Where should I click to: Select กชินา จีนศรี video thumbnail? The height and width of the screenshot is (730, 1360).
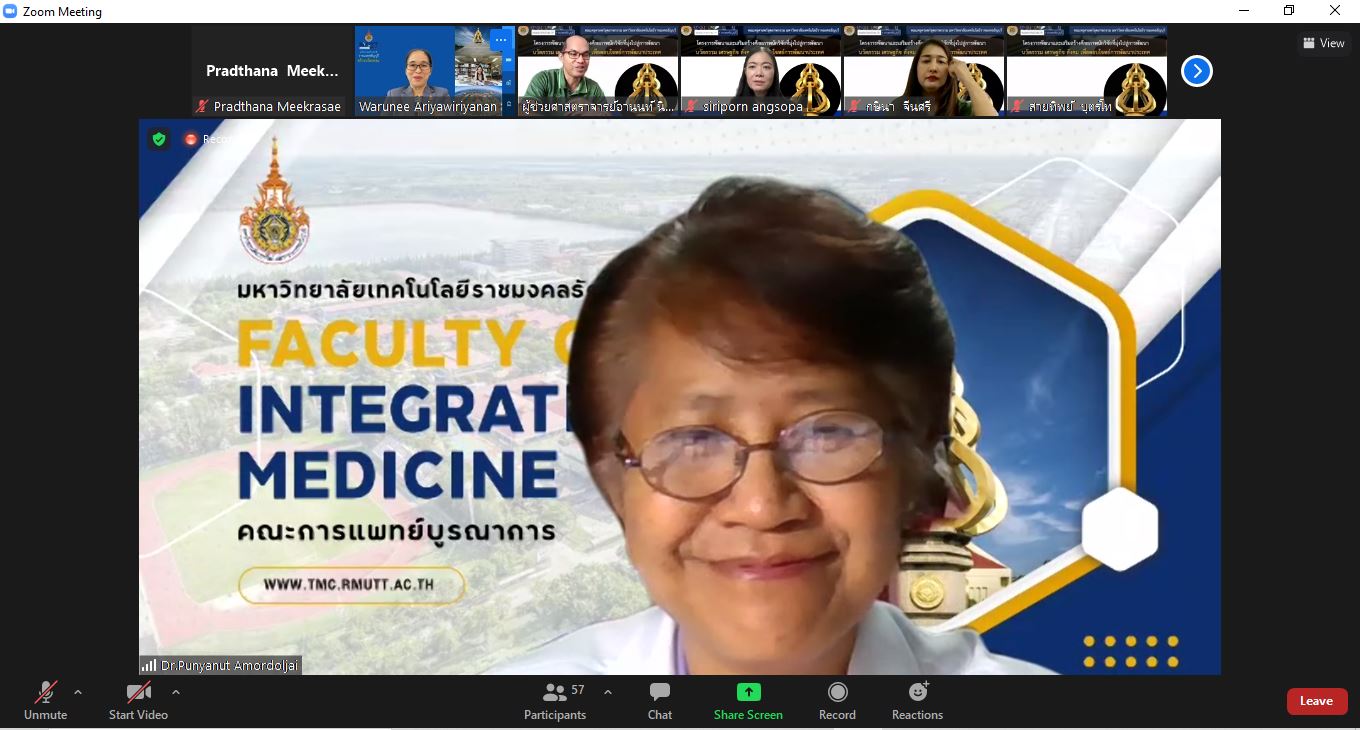pyautogui.click(x=924, y=71)
